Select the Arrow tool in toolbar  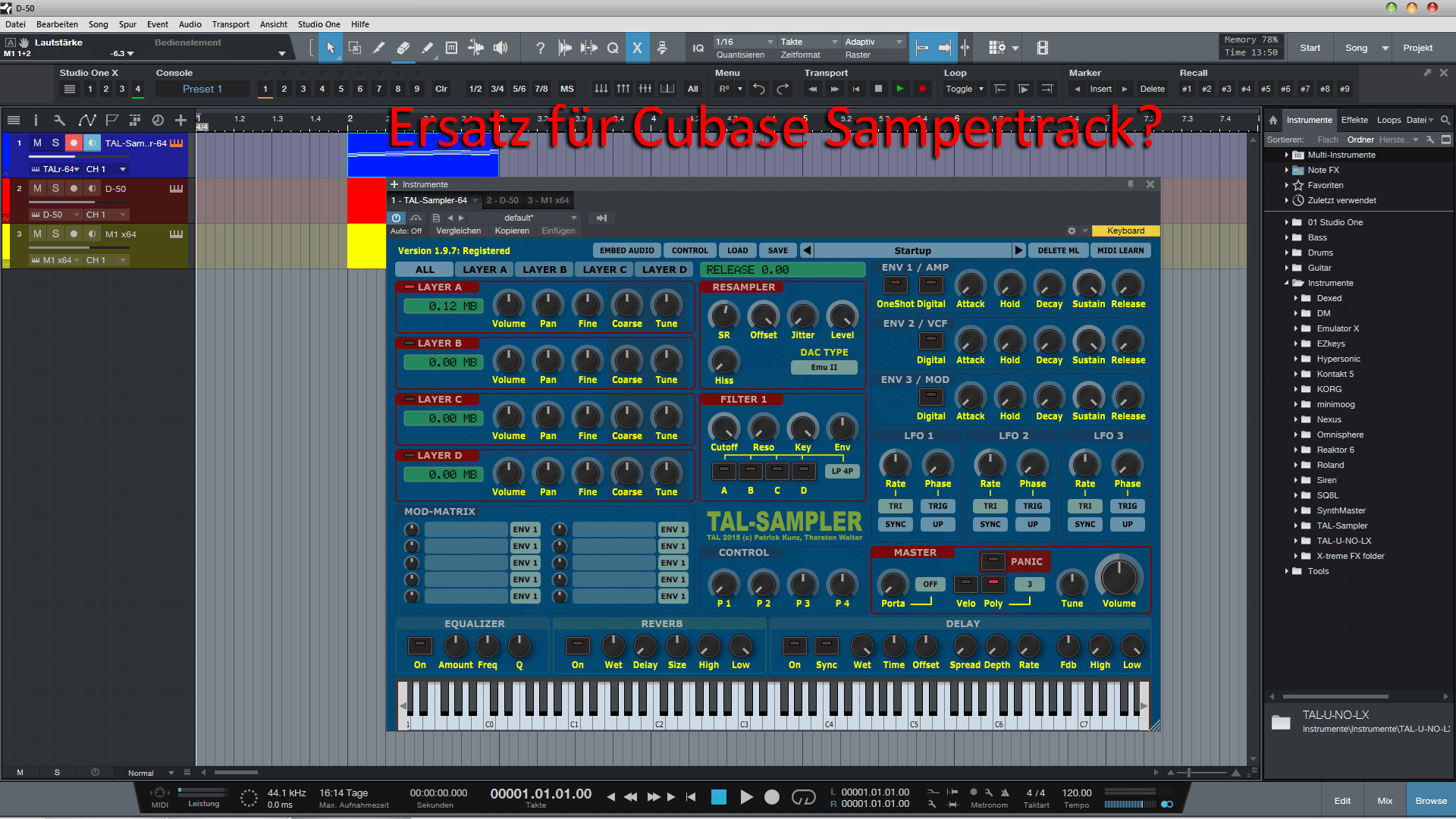tap(331, 48)
